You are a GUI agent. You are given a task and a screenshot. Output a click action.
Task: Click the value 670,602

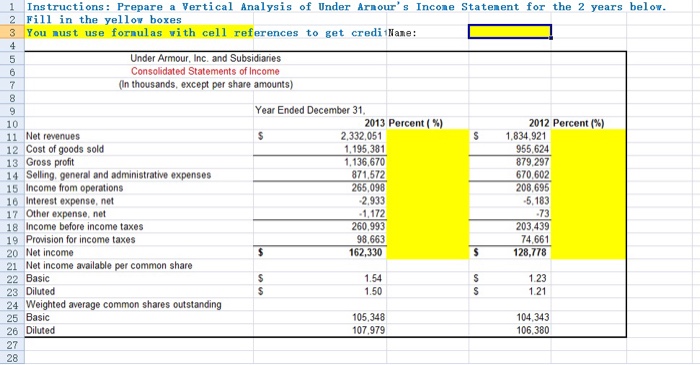click(533, 175)
